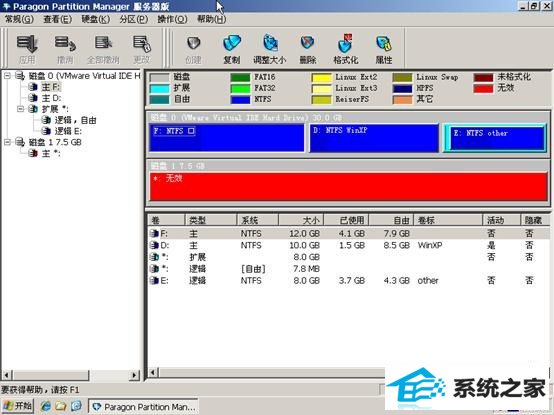Screen dimensions: 554x415
Task: Click left arrow of tree panel scrollbar
Action: point(7,375)
